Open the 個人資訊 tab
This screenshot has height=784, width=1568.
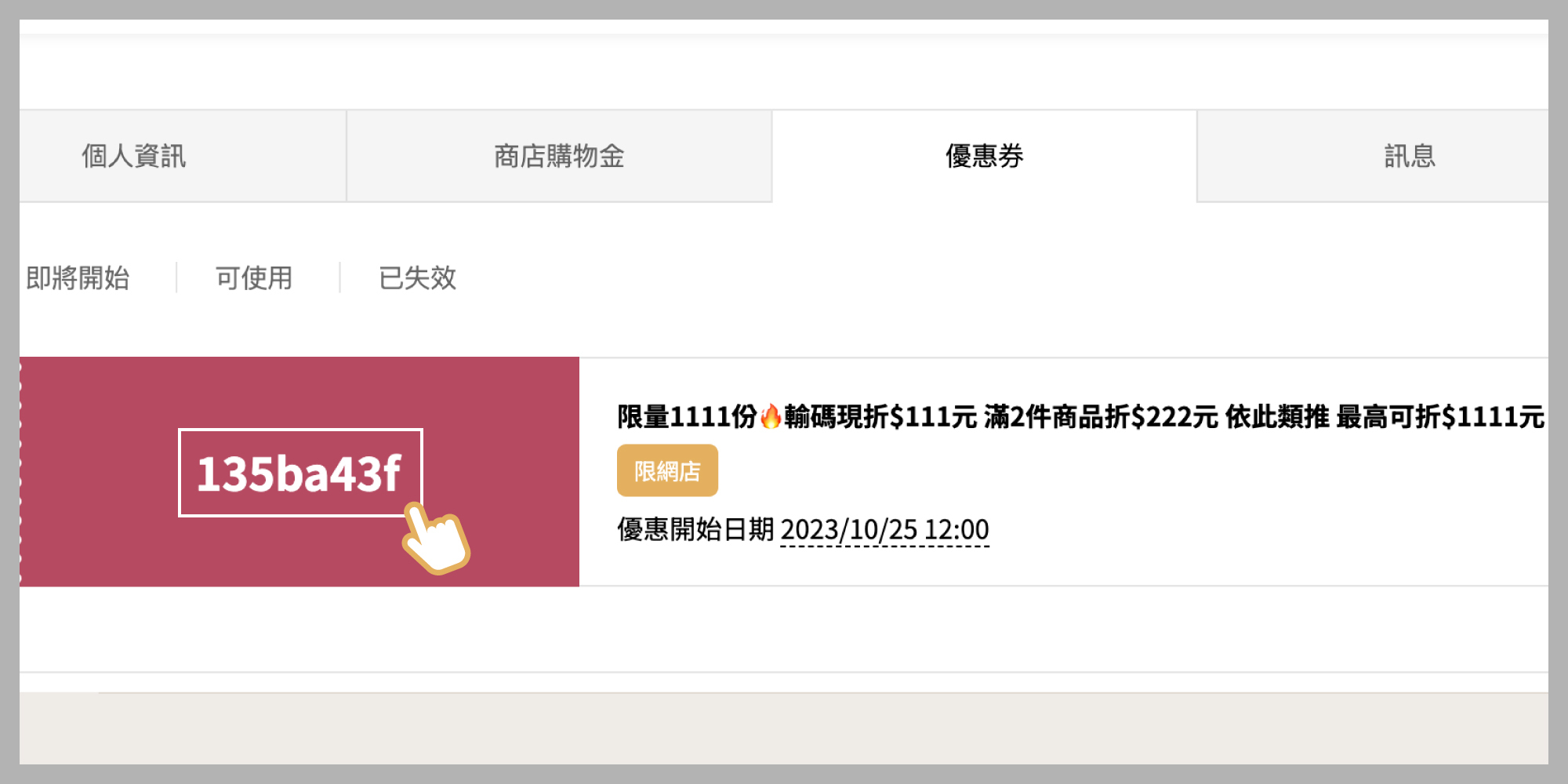(x=183, y=156)
